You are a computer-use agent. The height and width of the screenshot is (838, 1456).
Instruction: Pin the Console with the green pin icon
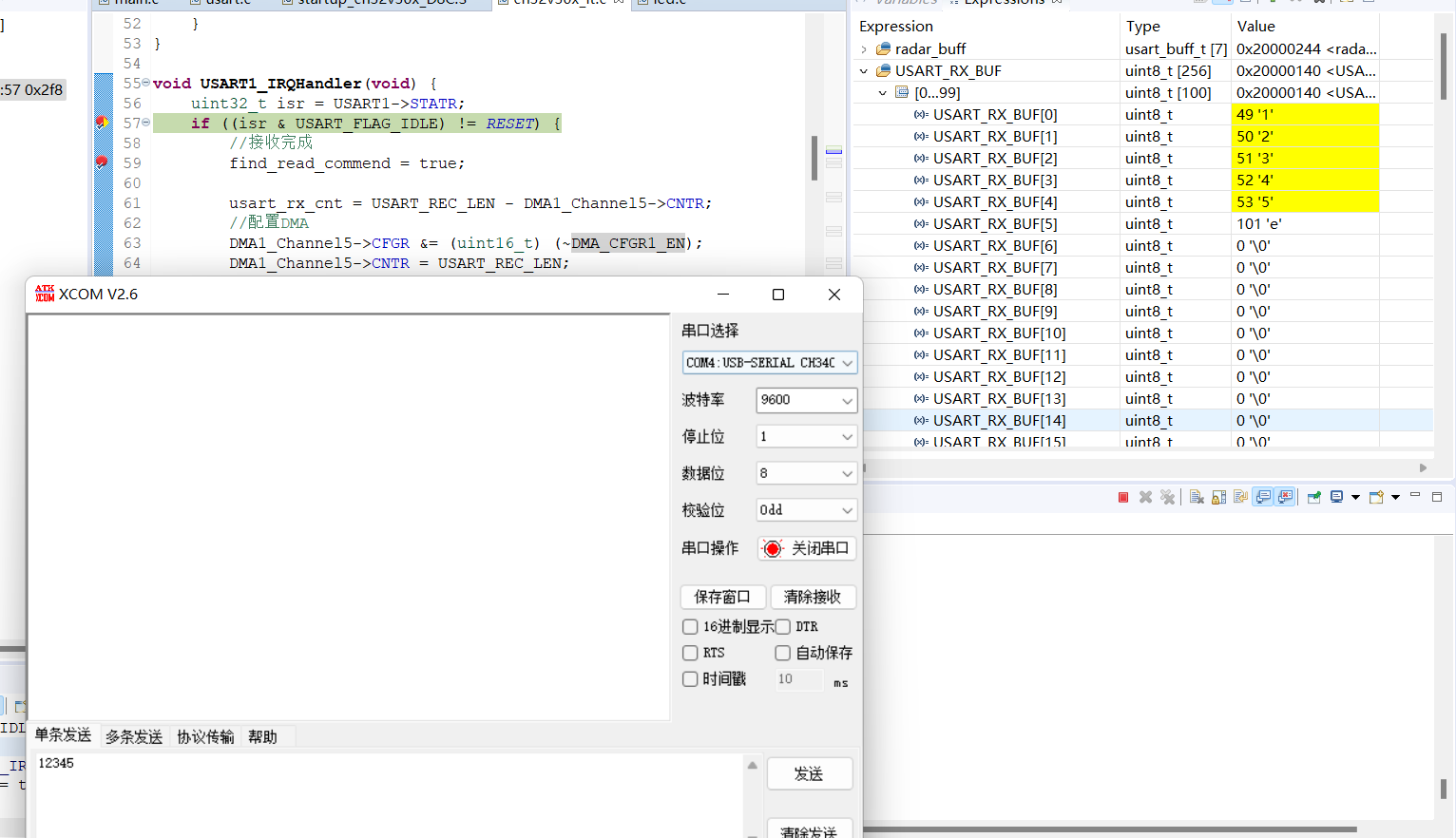[x=1314, y=496]
